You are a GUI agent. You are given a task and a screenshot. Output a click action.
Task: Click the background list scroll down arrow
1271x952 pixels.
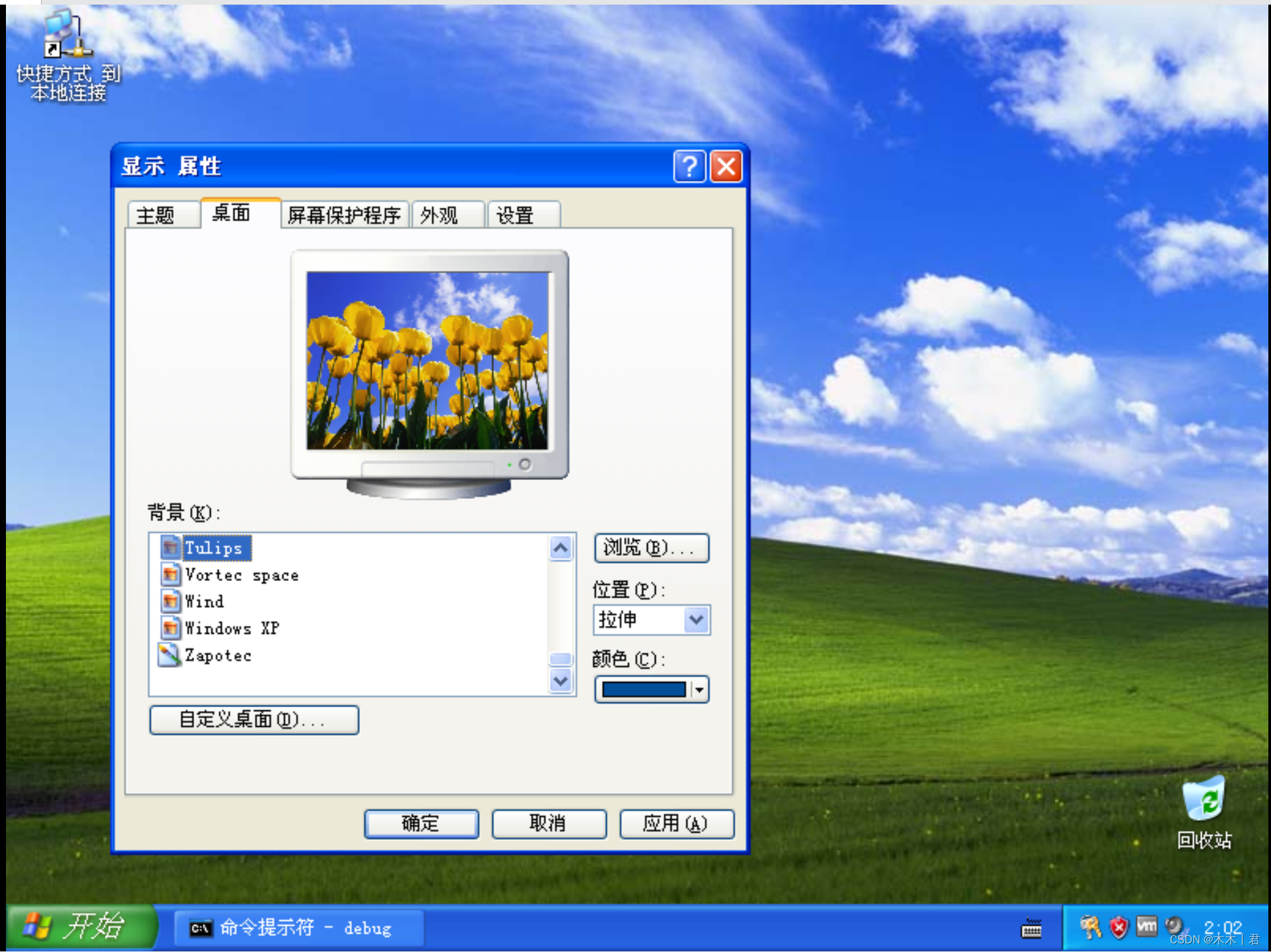click(561, 681)
